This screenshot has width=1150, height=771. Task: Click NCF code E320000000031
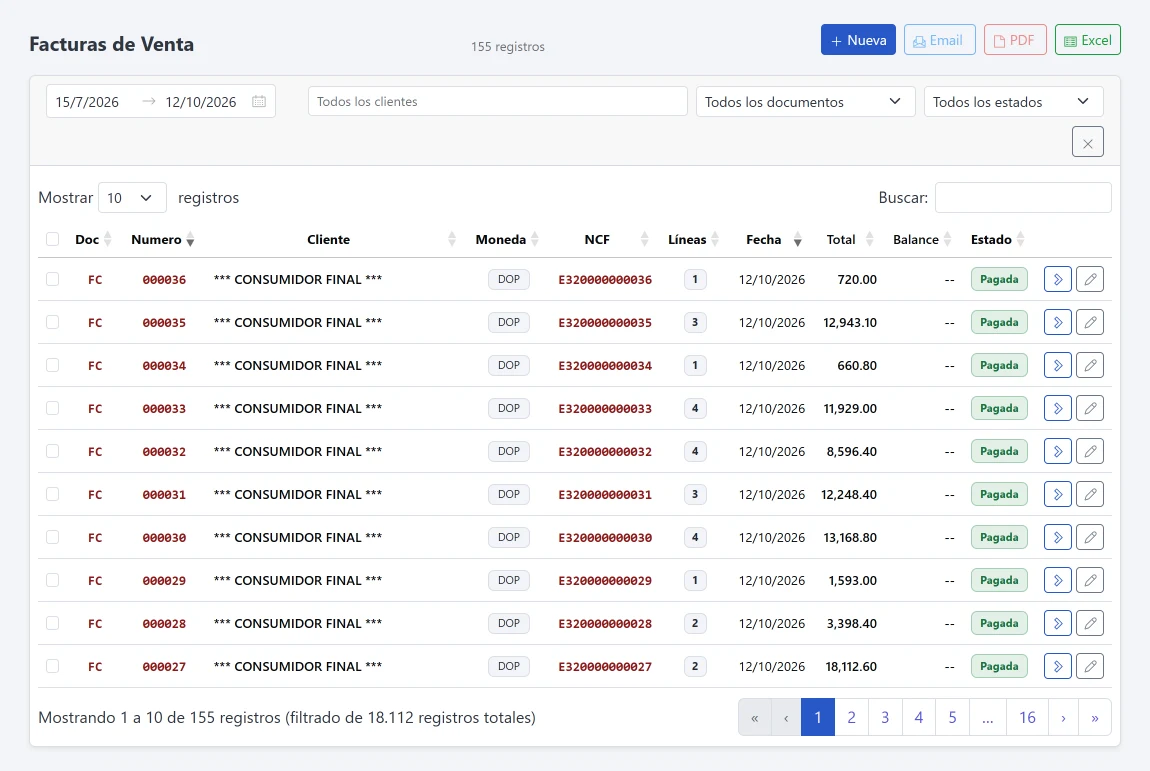[605, 495]
